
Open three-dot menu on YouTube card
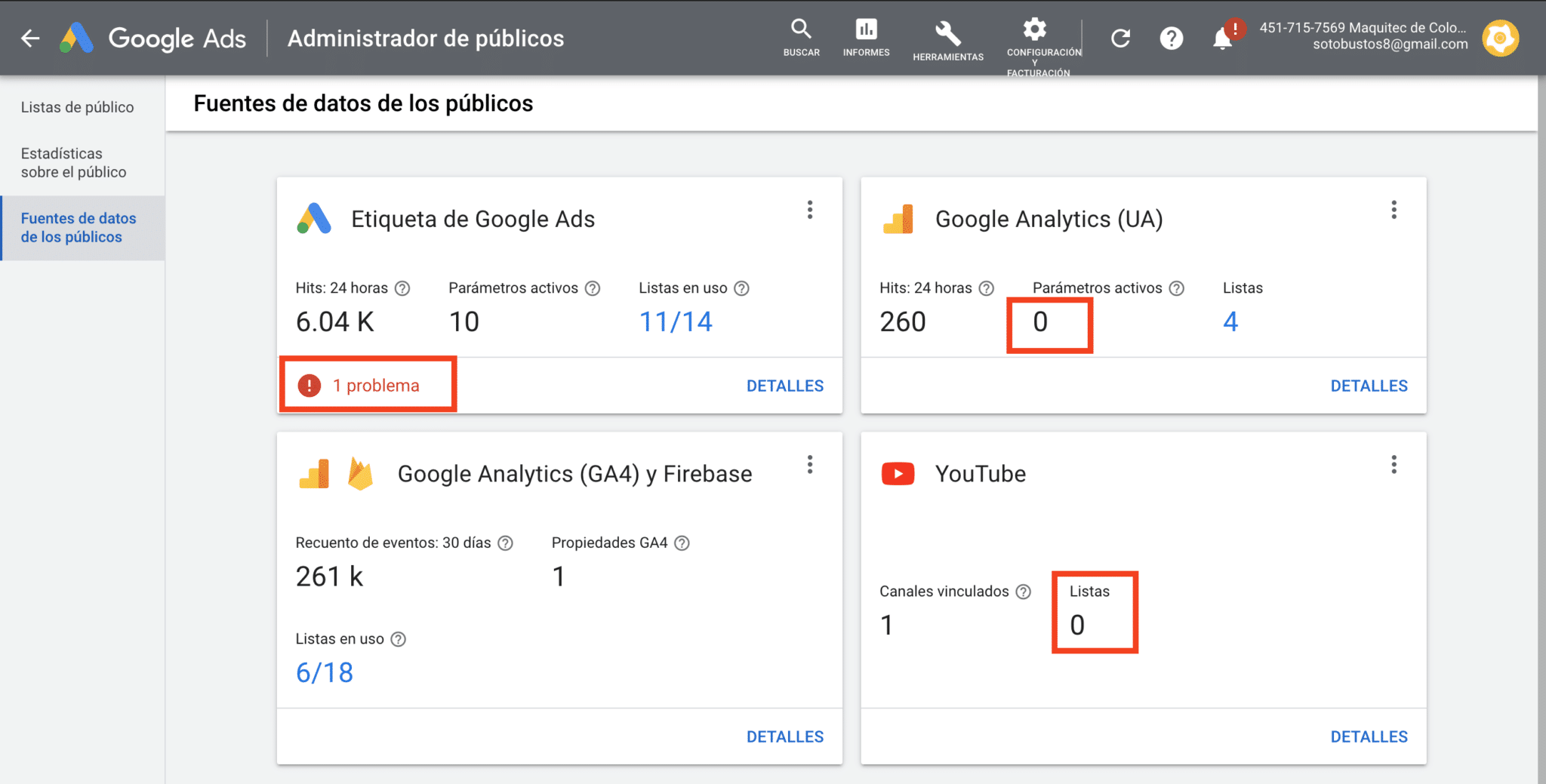(x=1394, y=465)
